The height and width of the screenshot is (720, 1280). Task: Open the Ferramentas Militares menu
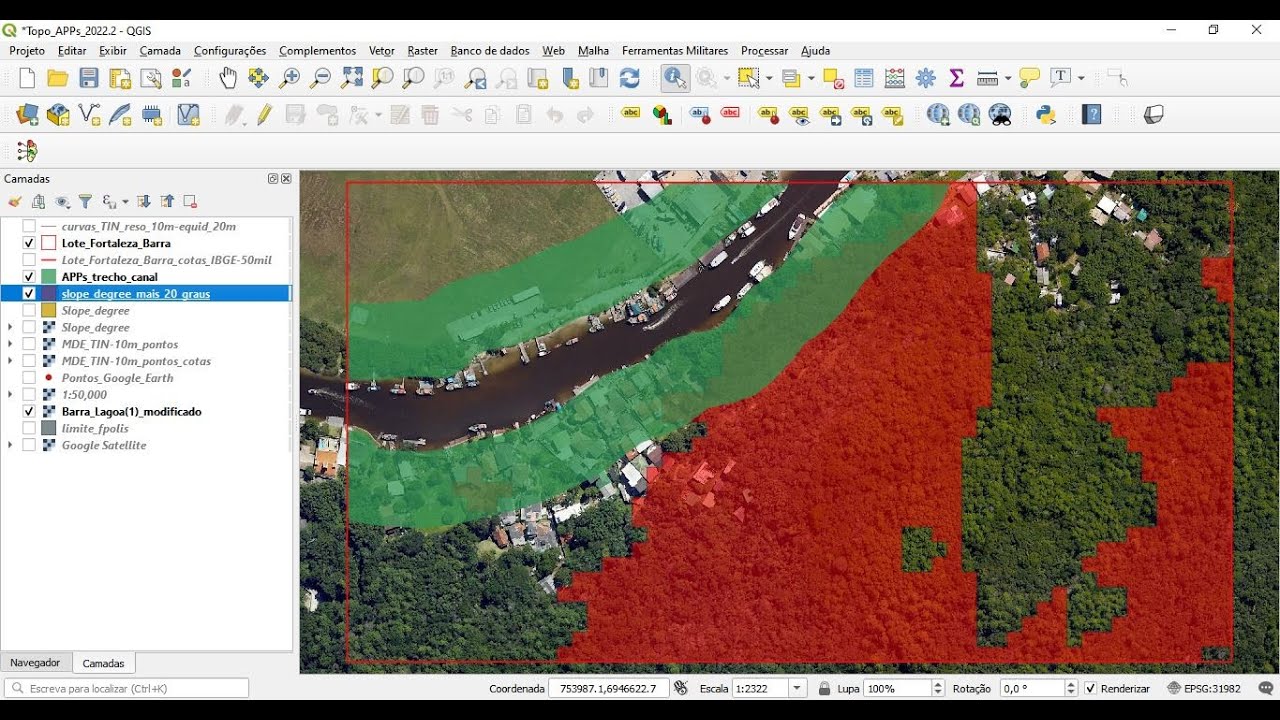(x=675, y=51)
